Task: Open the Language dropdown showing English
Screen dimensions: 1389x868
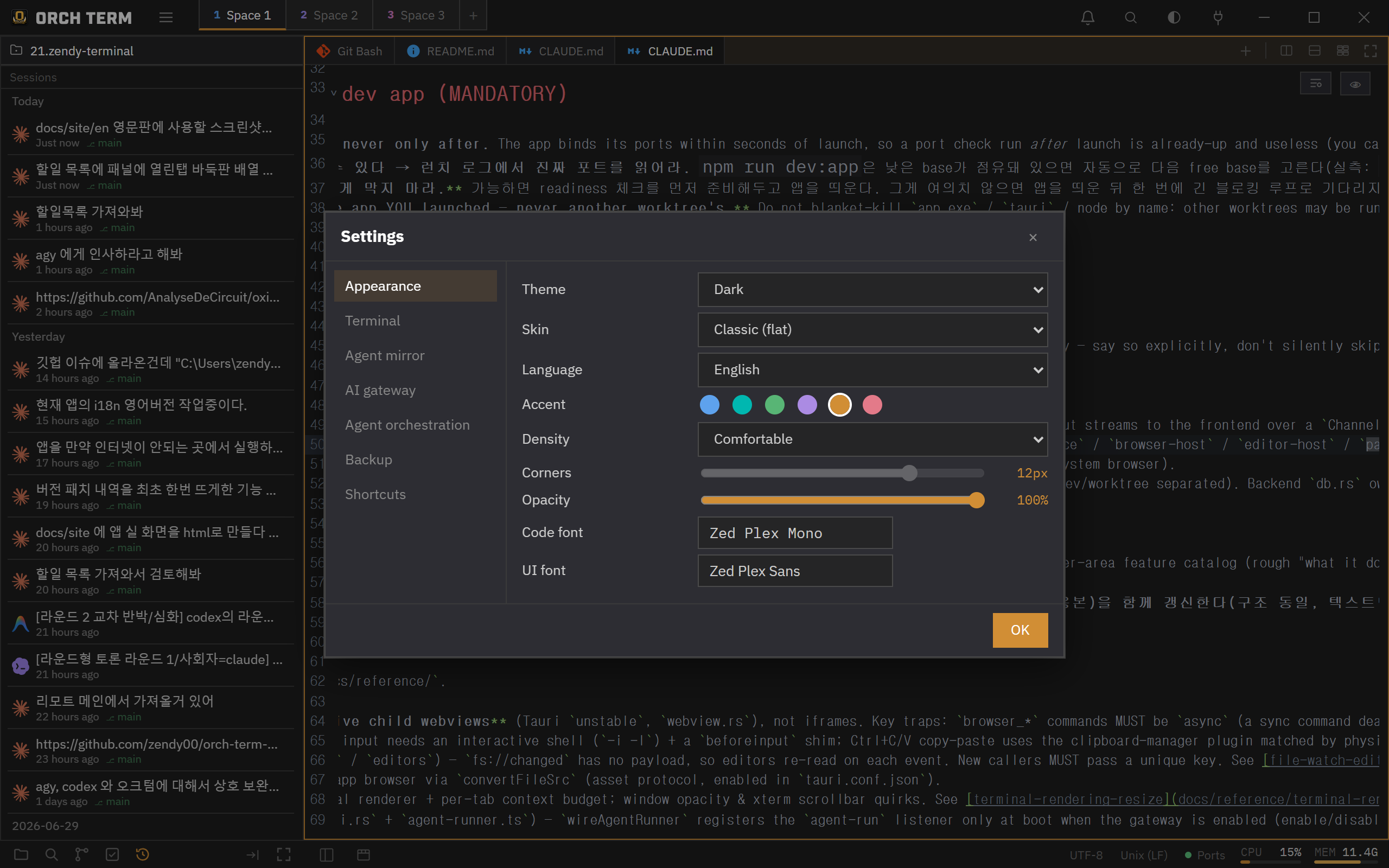Action: pos(872,369)
